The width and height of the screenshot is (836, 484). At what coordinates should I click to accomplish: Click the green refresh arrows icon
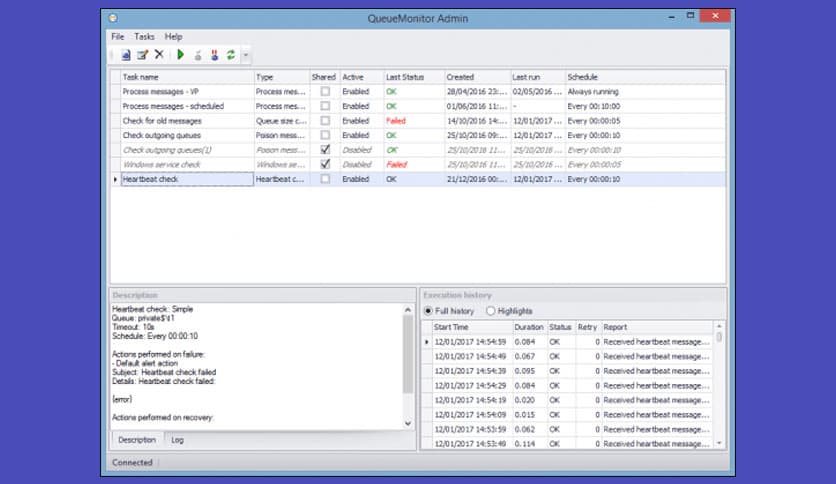231,55
